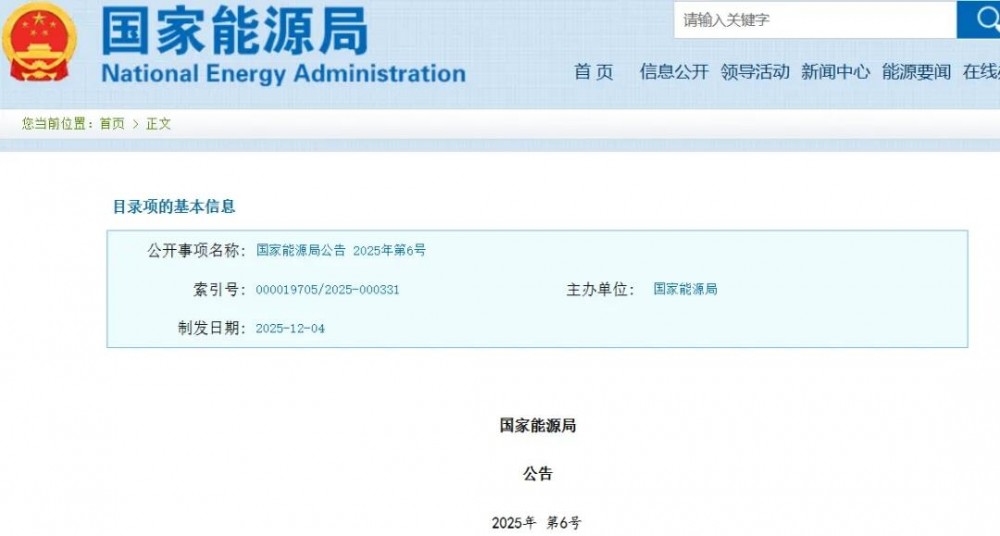This screenshot has width=1000, height=536.
Task: Open the 首页 navigation menu item
Action: click(x=593, y=72)
